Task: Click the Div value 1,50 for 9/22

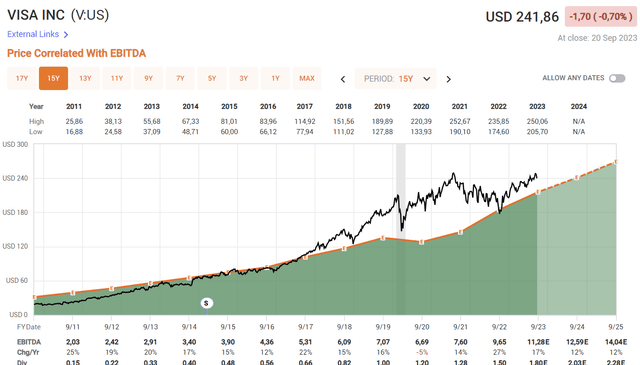Action: coord(499,362)
